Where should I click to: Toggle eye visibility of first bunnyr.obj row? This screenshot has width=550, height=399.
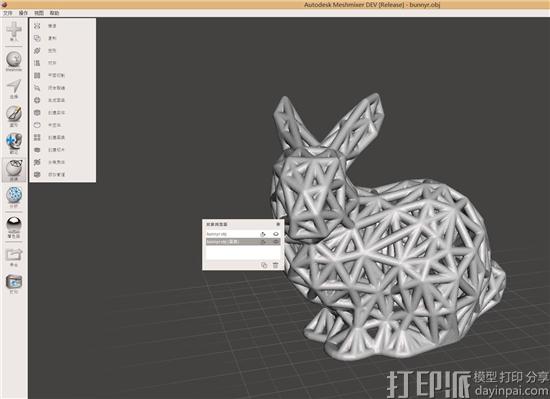(x=276, y=234)
